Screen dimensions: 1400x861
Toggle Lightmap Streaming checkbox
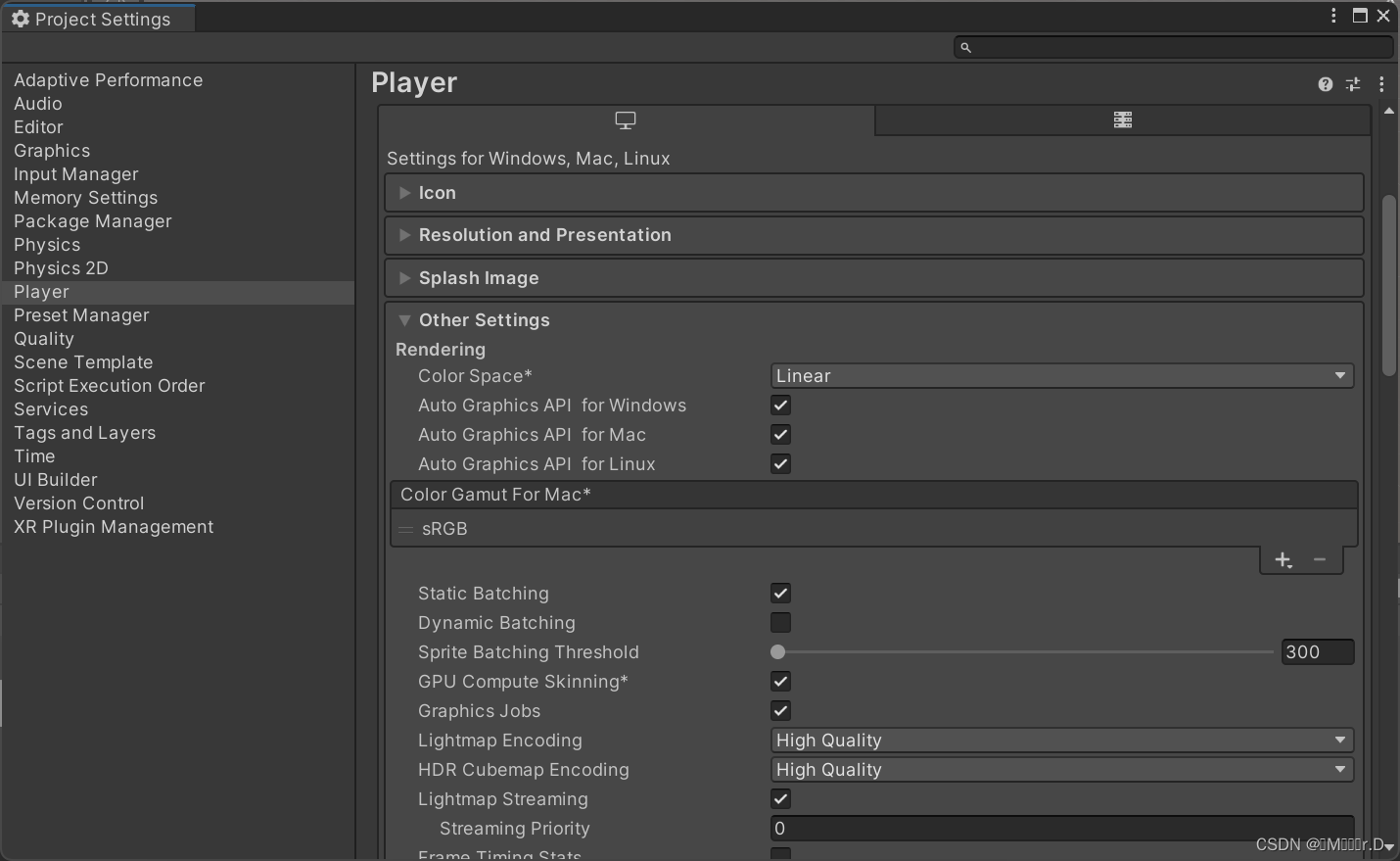tap(780, 799)
